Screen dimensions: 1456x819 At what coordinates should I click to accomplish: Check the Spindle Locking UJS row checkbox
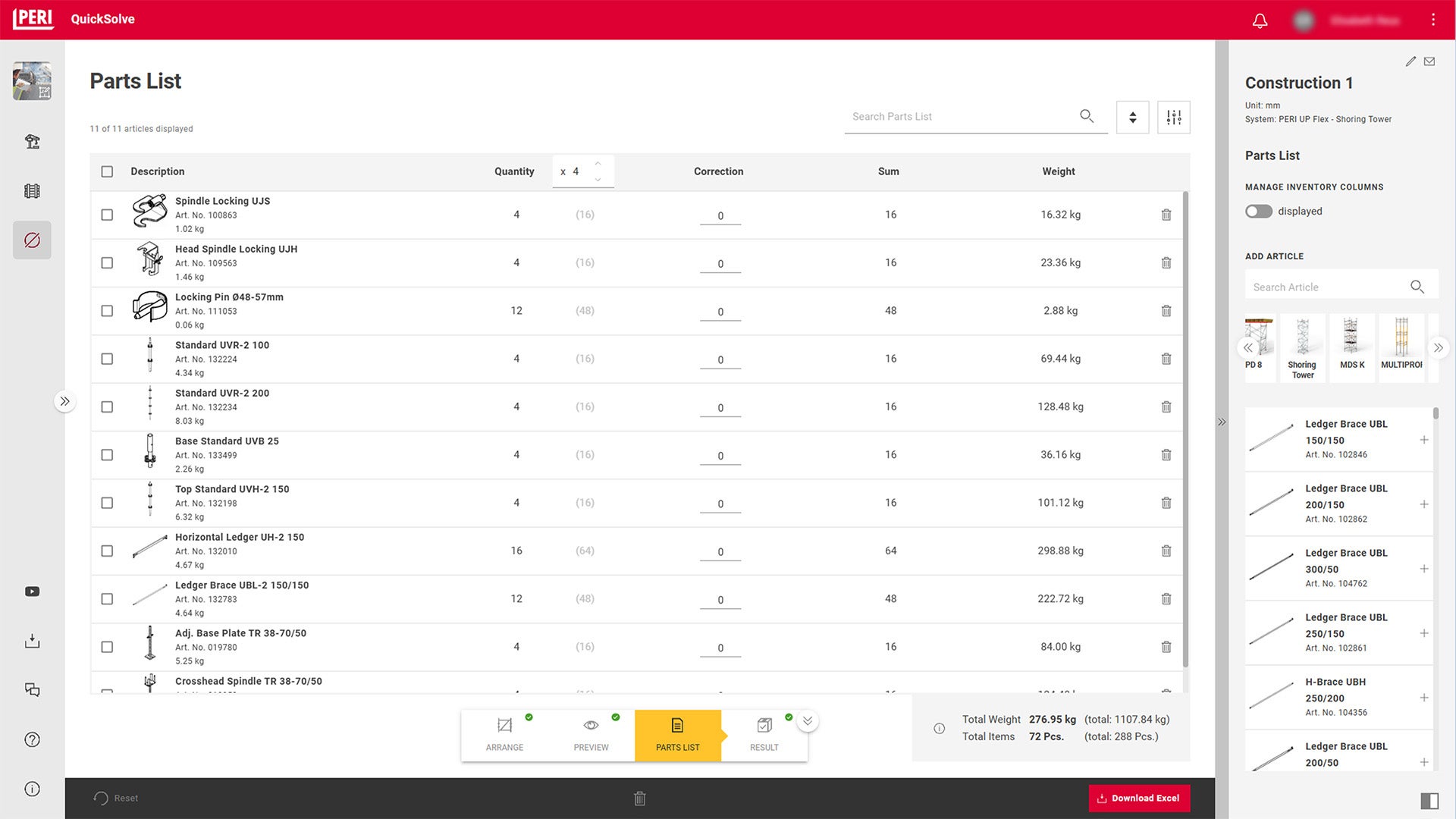pos(107,215)
